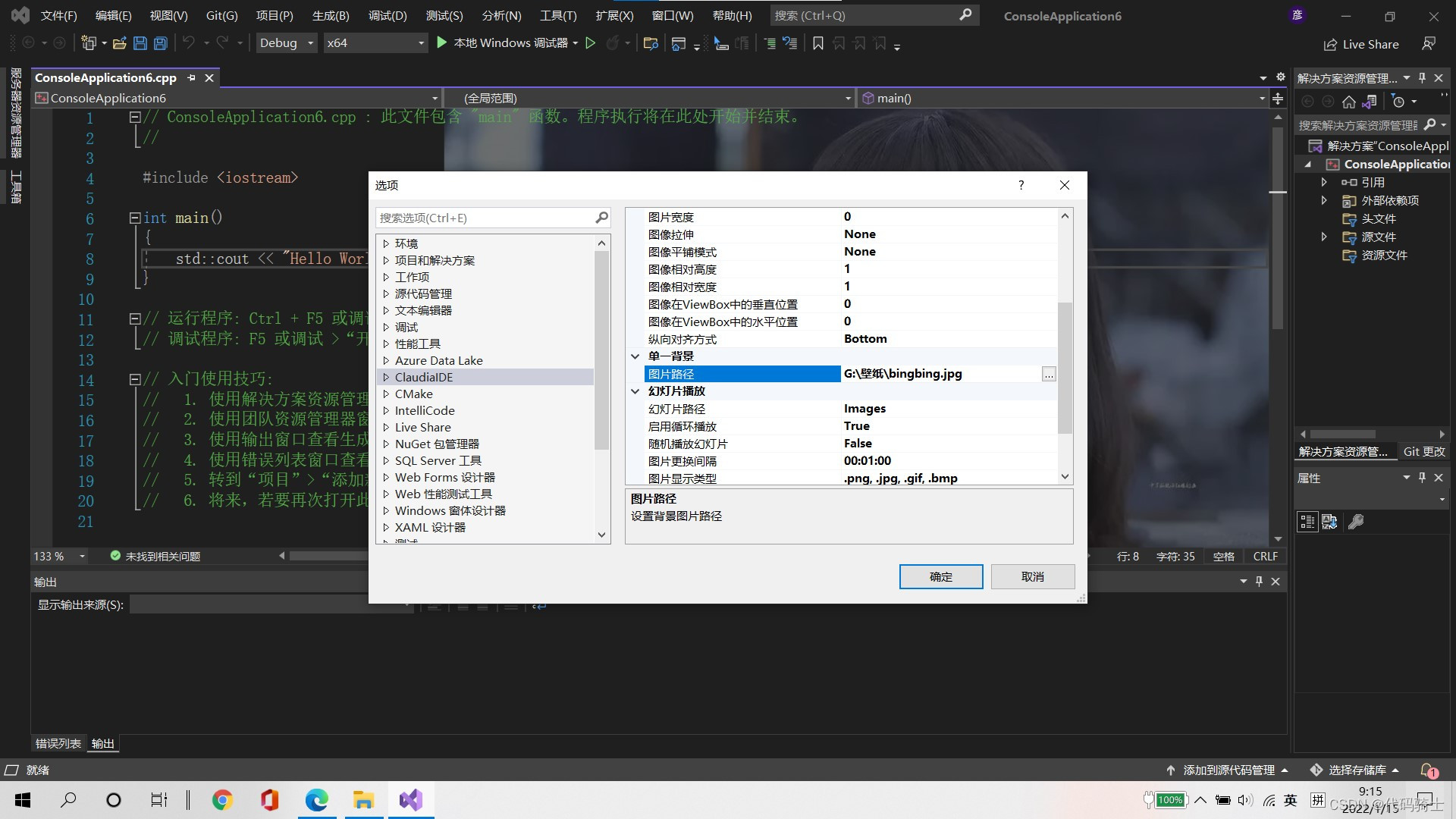Click the options search input field
1456x819 pixels.
485,218
